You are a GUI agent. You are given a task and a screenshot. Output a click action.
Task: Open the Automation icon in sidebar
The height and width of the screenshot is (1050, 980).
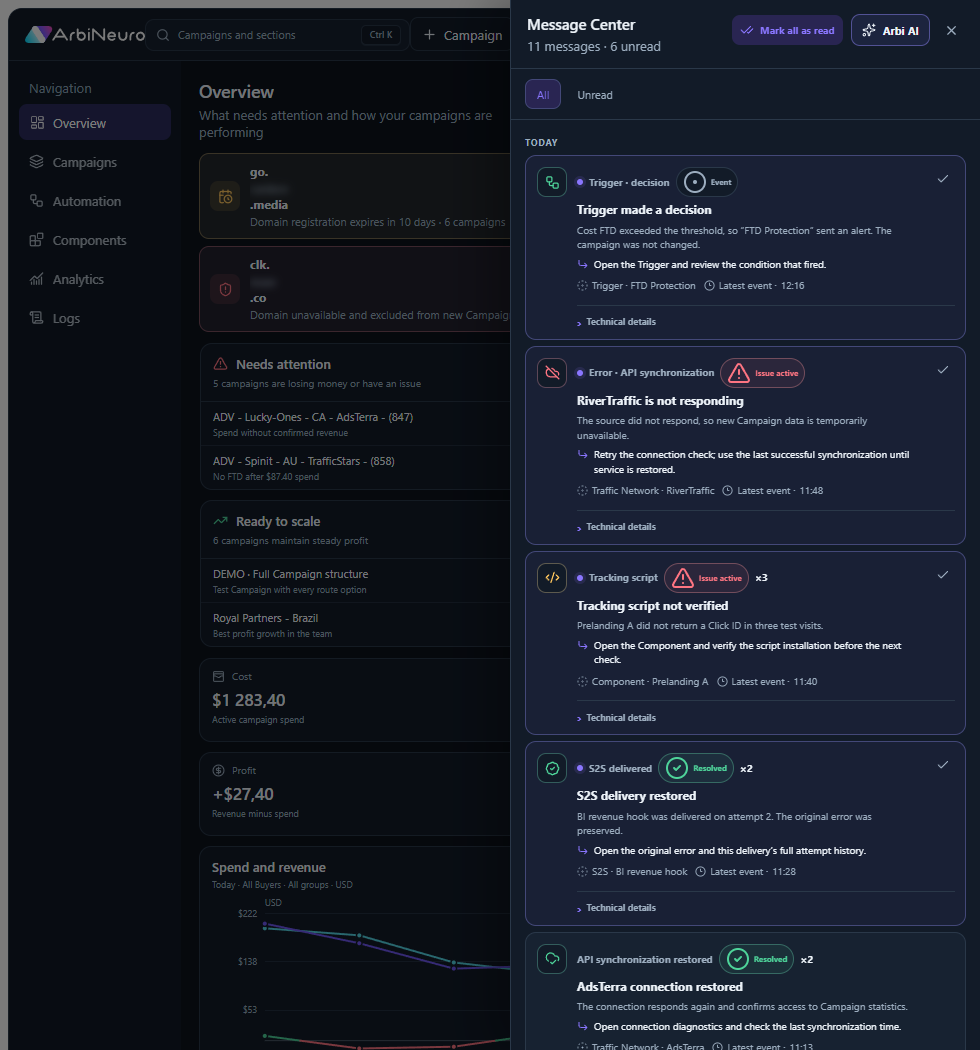click(37, 201)
